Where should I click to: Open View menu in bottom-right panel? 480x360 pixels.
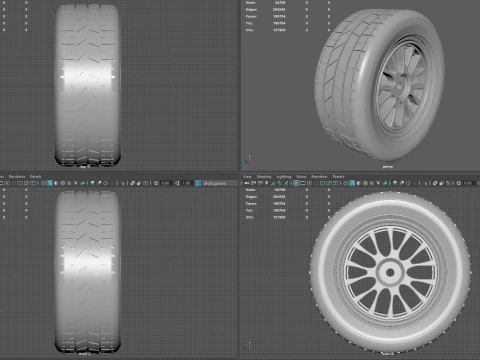coord(247,177)
